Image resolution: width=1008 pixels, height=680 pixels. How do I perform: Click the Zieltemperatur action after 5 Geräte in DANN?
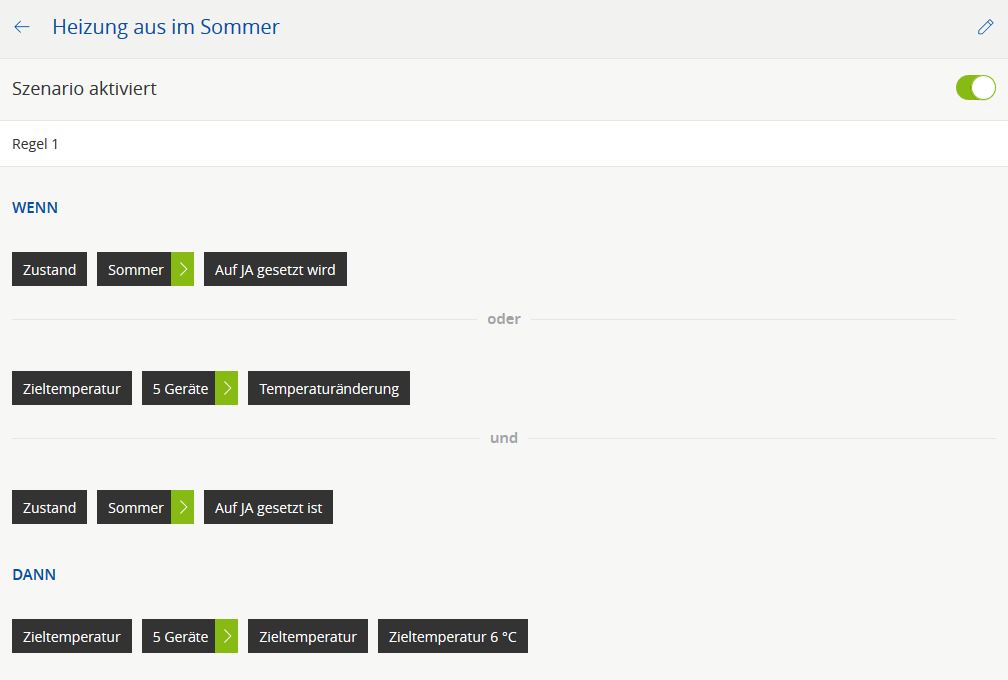(308, 636)
